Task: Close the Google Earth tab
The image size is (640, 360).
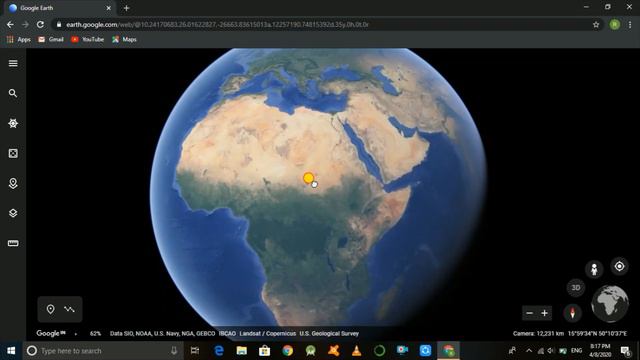Action: coord(109,8)
